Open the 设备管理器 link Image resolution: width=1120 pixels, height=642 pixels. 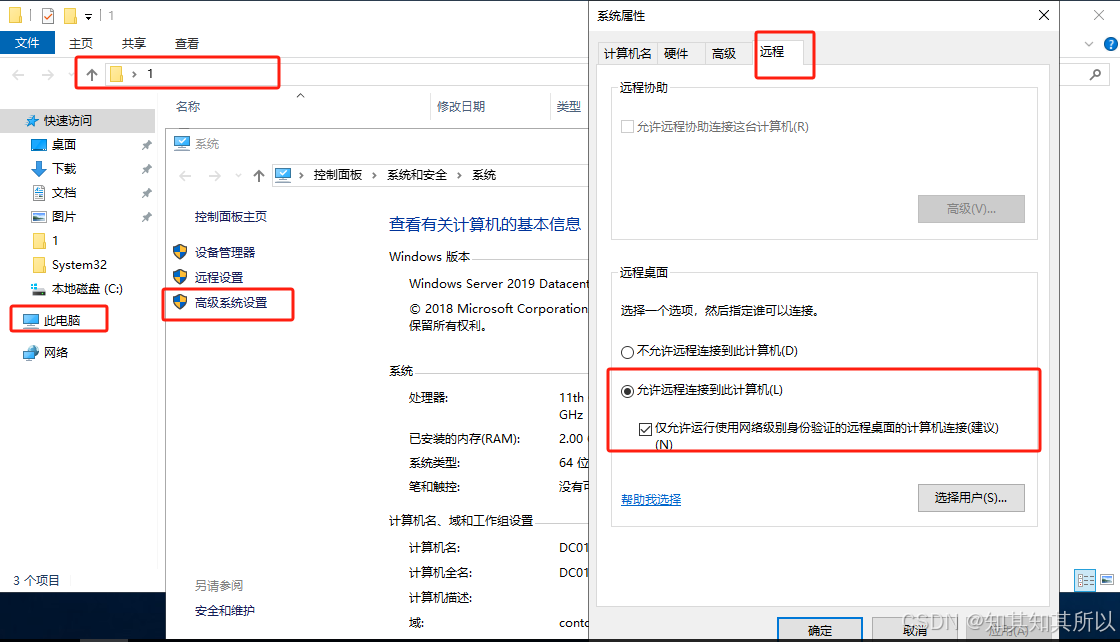(225, 252)
